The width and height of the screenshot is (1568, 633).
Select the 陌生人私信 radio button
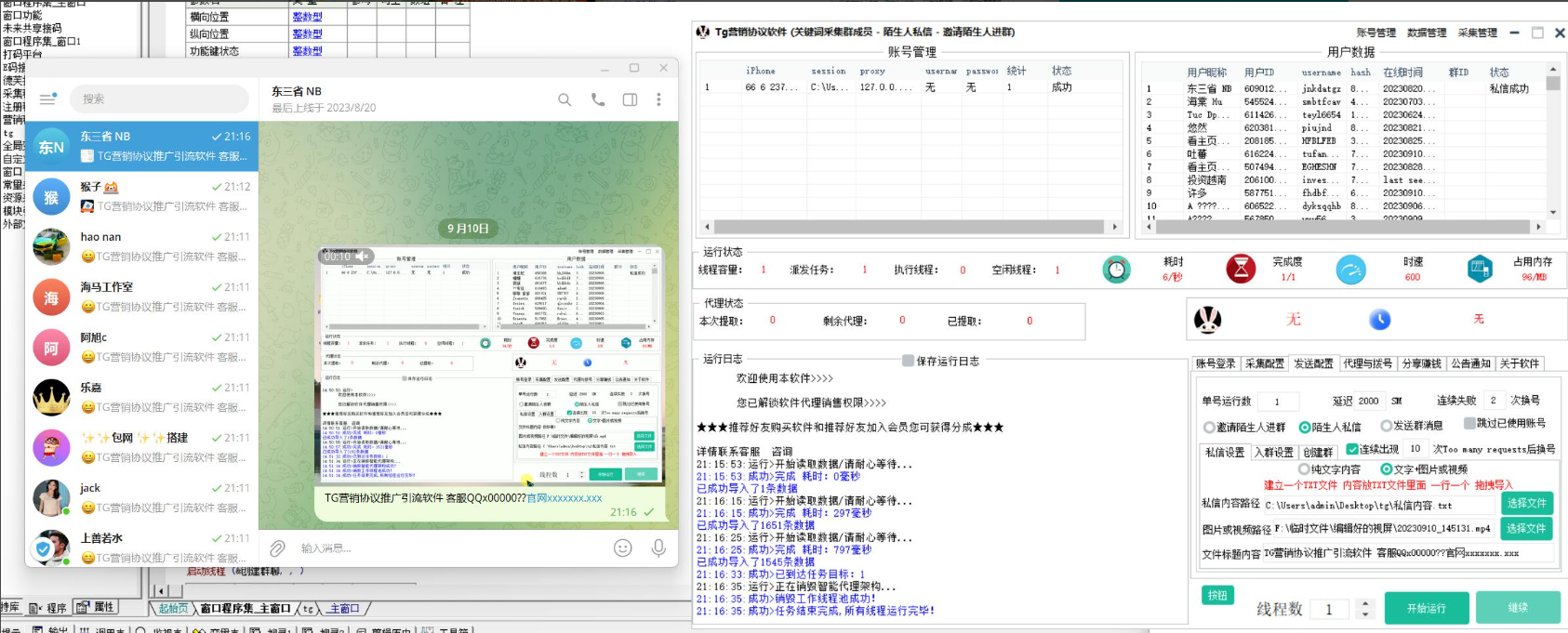click(1305, 428)
